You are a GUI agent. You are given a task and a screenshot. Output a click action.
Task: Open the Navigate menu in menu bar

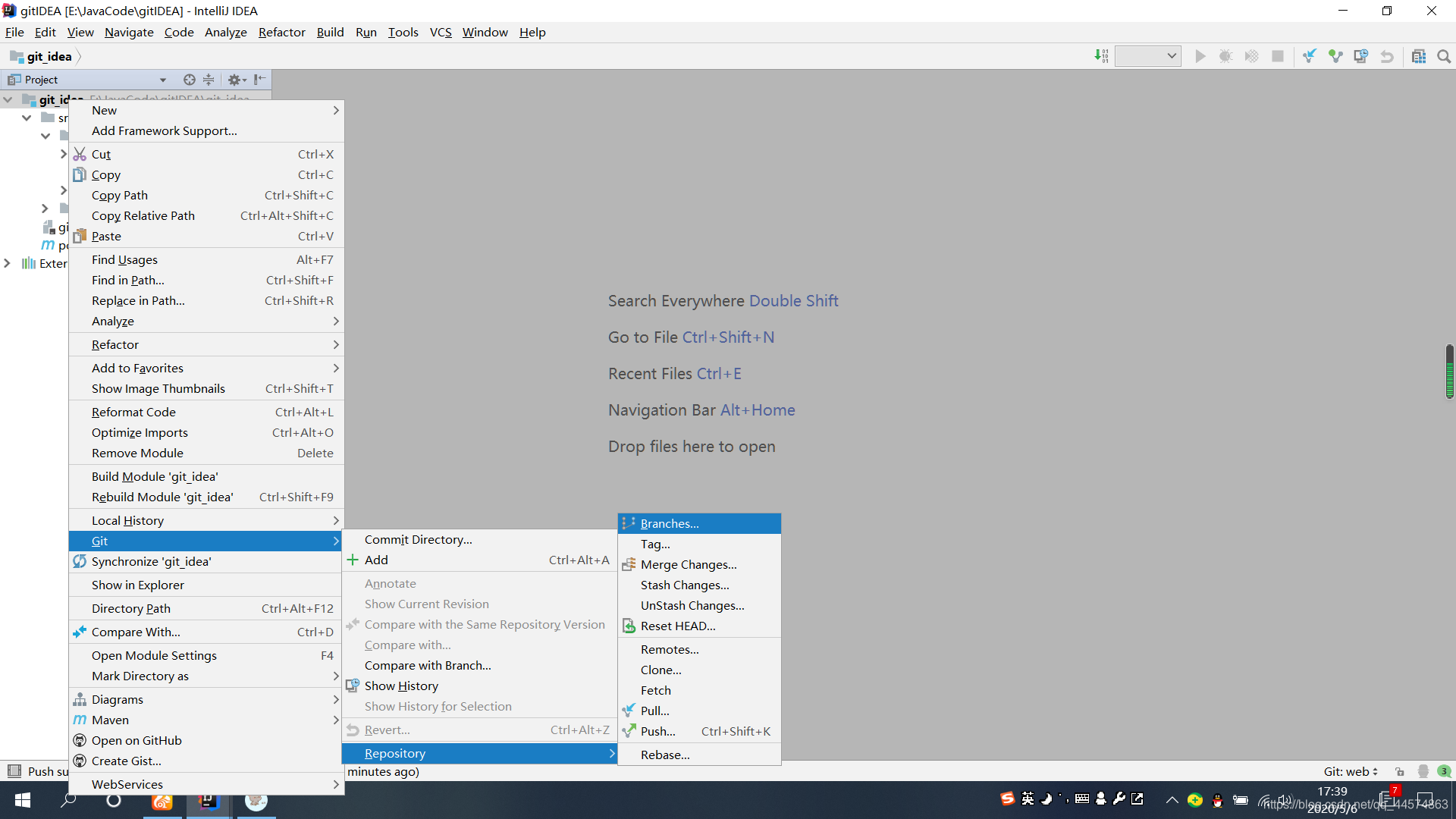click(x=129, y=32)
